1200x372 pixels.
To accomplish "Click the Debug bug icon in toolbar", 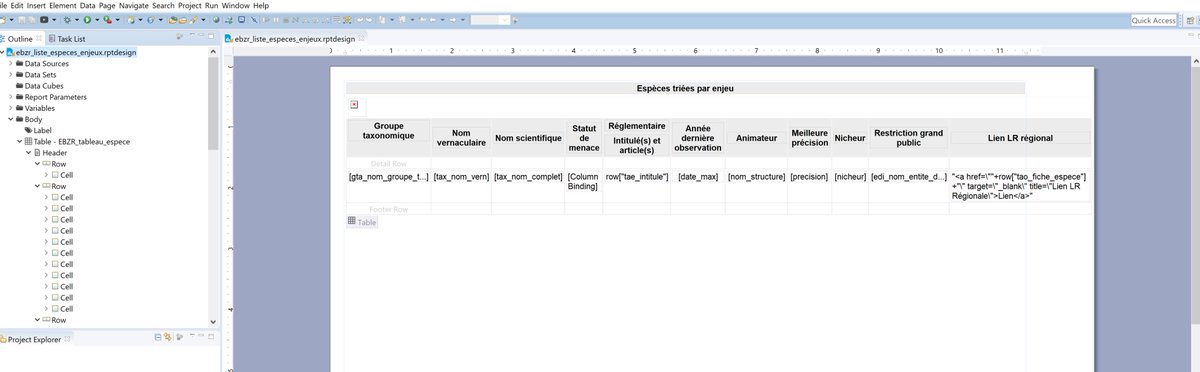I will [x=67, y=20].
